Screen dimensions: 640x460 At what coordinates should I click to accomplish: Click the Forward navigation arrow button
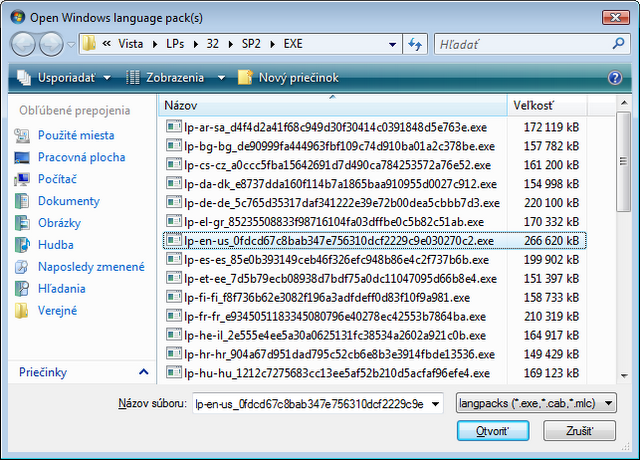[51, 44]
